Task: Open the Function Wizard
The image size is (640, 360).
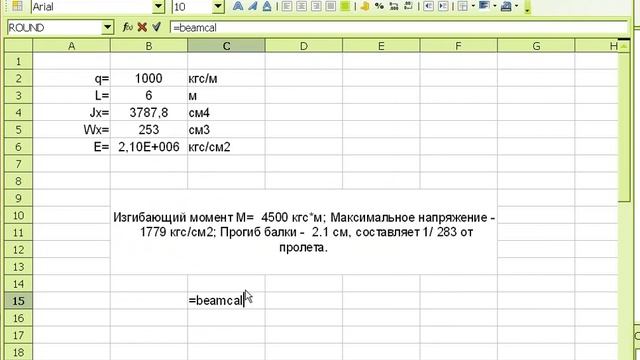Action: 128,27
